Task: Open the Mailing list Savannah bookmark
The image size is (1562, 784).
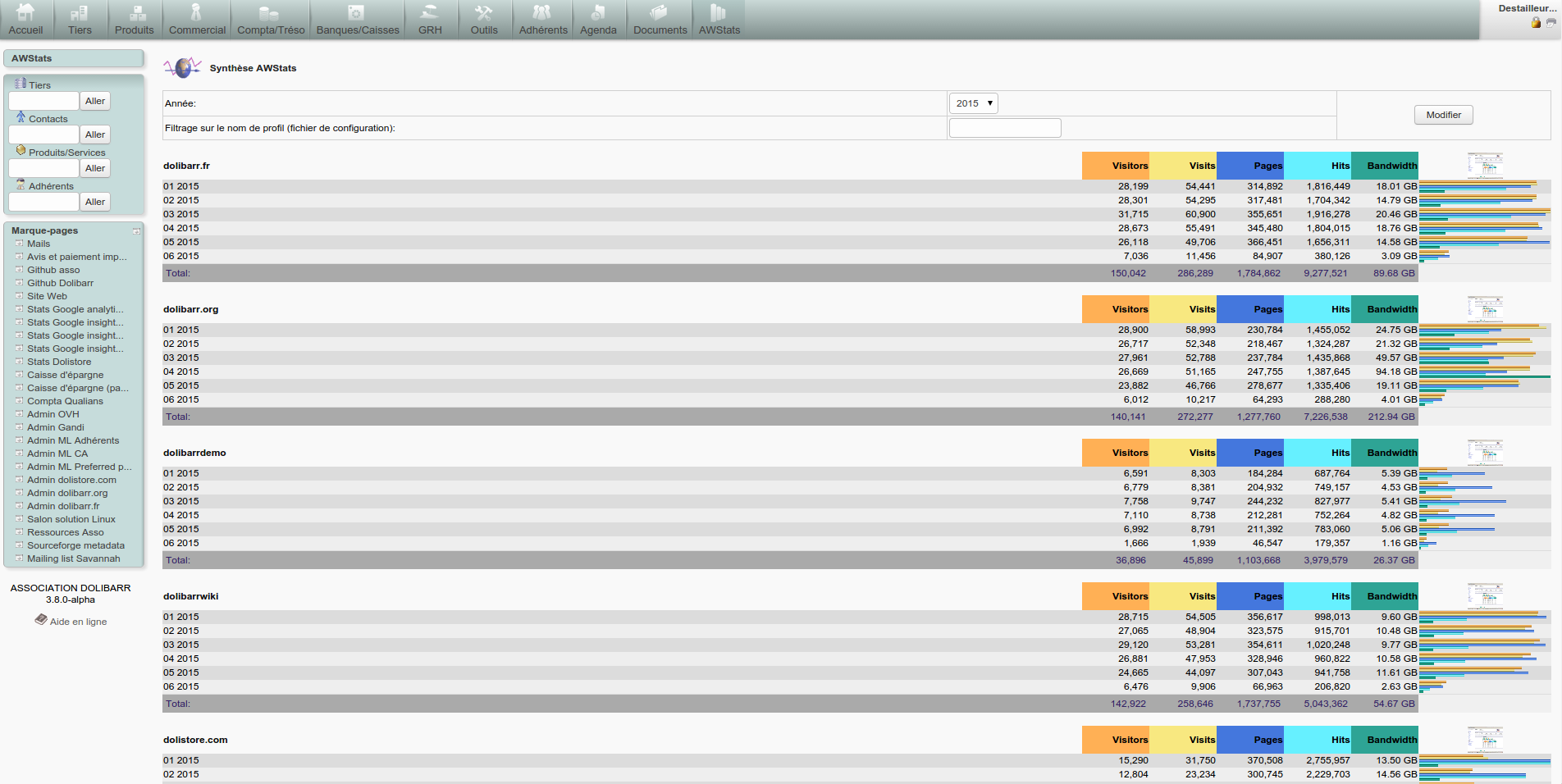Action: coord(74,558)
